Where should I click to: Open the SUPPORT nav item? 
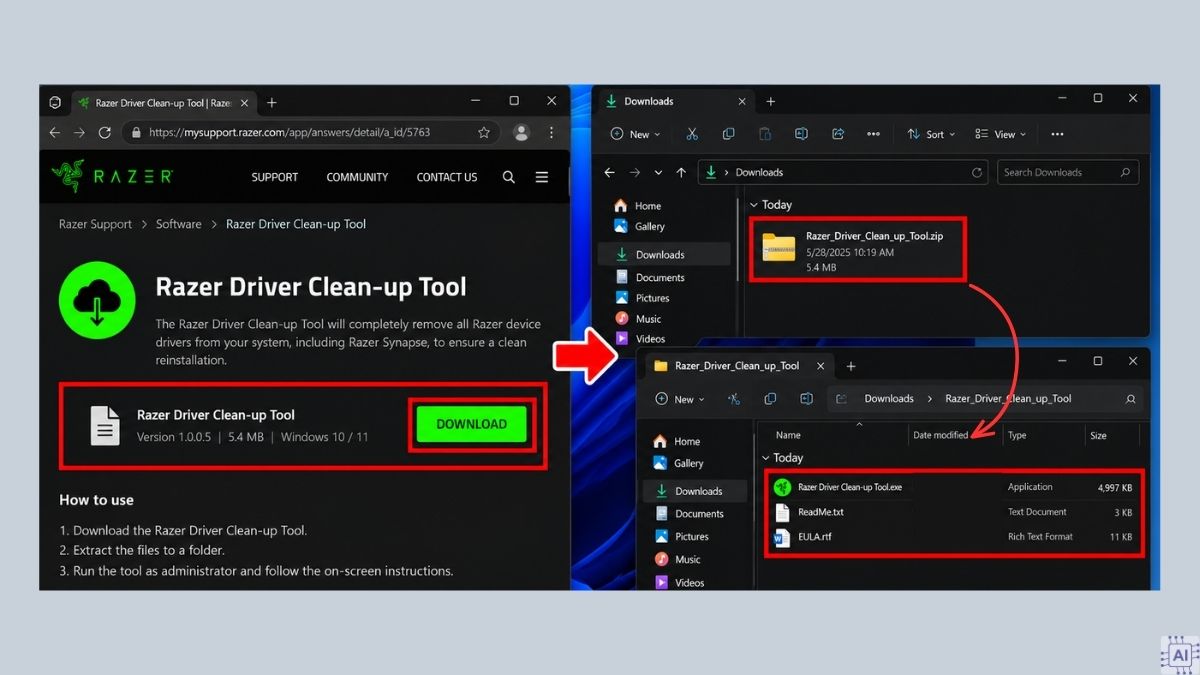pos(275,177)
